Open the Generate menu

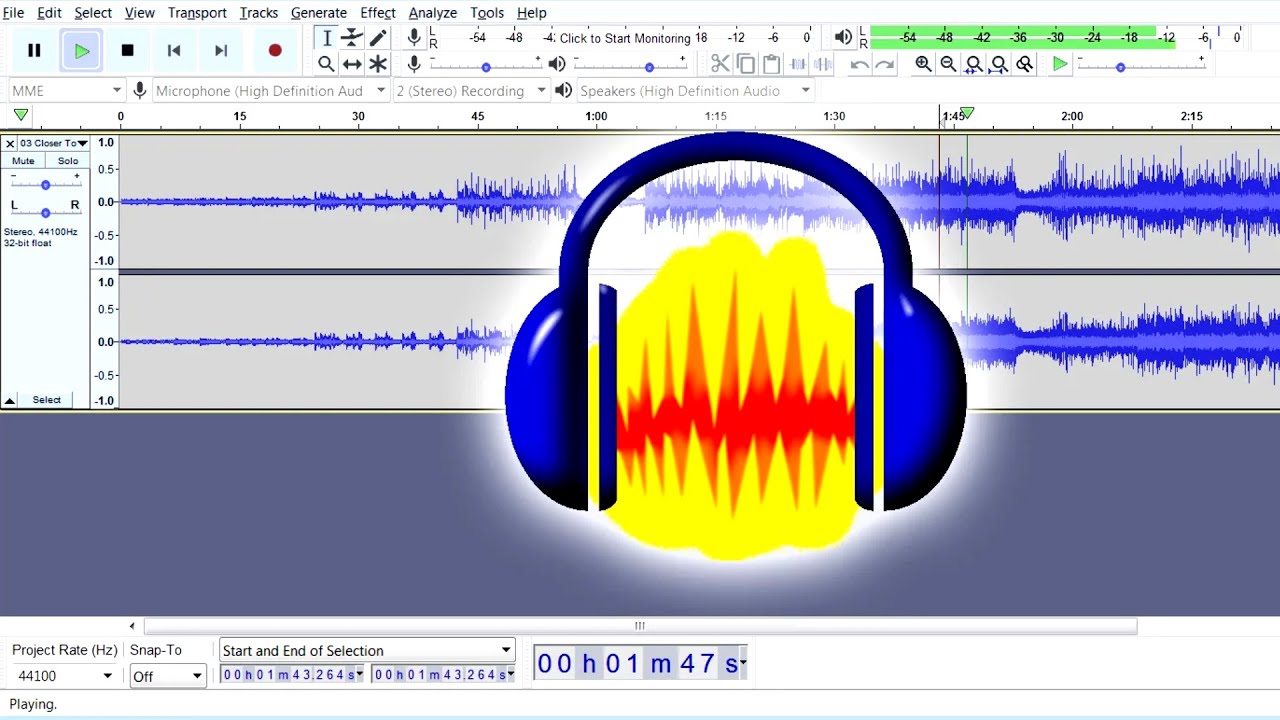pyautogui.click(x=319, y=12)
